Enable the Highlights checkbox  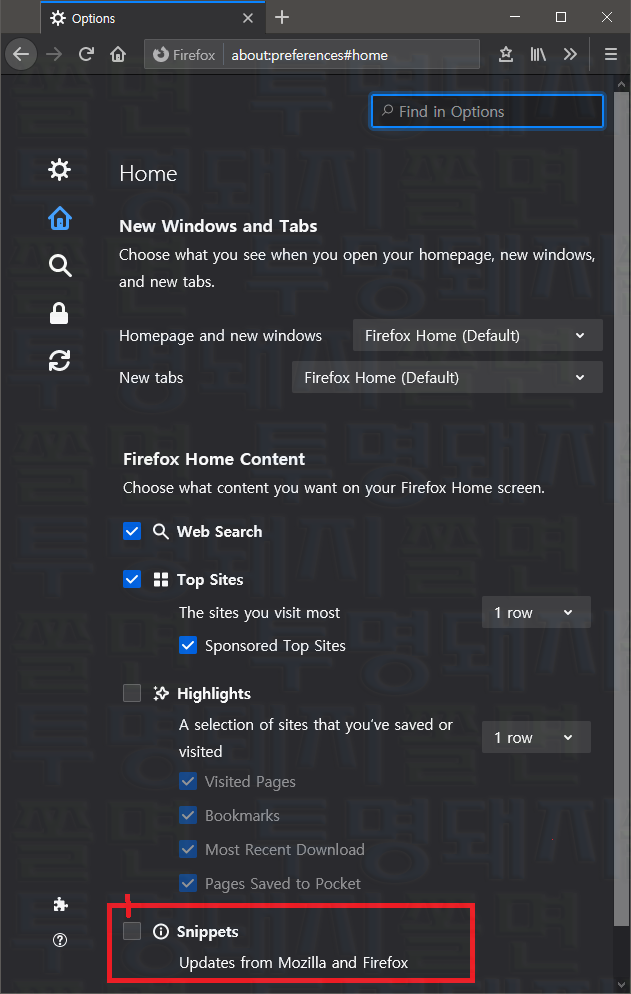(x=132, y=693)
